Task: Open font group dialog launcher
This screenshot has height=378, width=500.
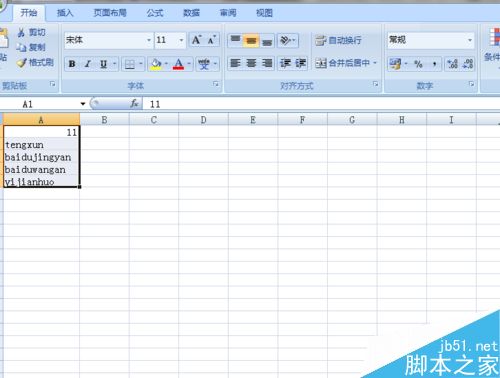Action: 216,84
